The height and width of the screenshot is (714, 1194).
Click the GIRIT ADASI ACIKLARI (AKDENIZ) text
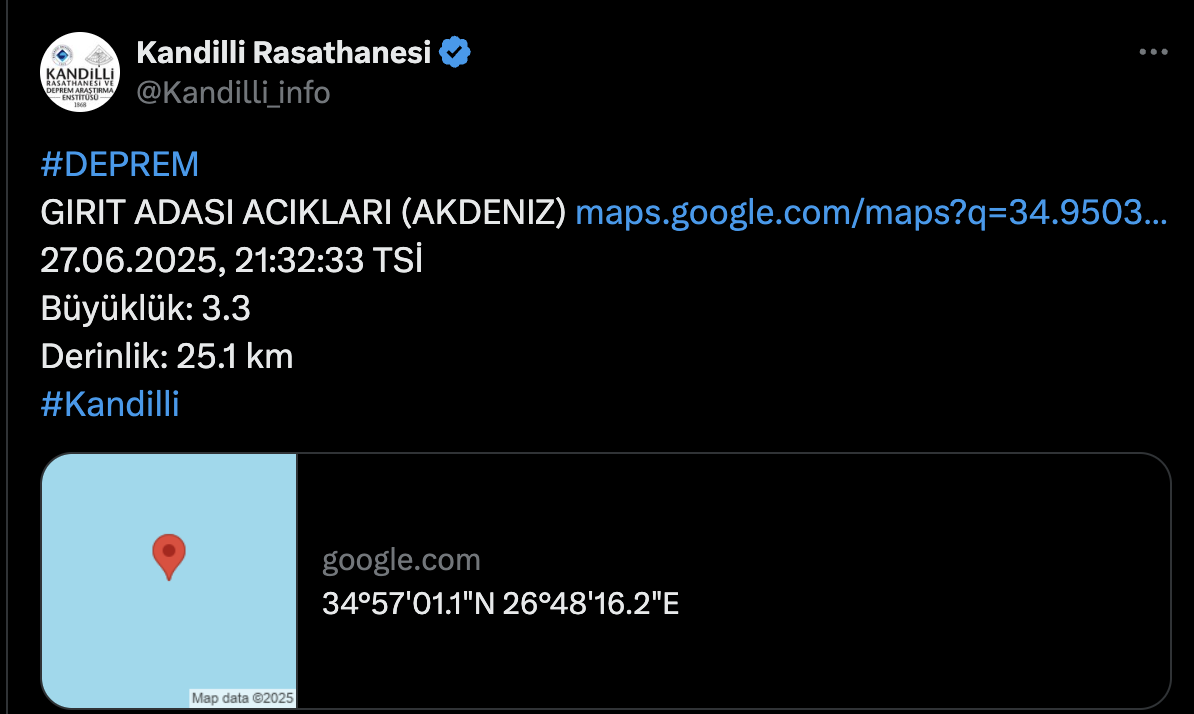pos(303,212)
